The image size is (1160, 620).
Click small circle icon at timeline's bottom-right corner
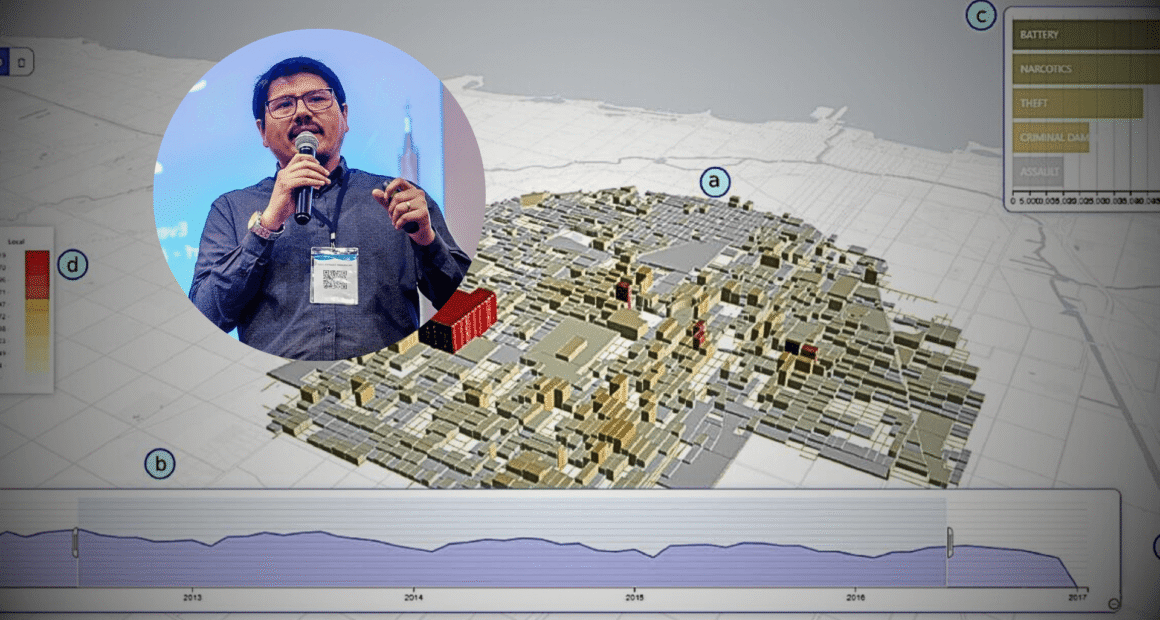pyautogui.click(x=1114, y=603)
